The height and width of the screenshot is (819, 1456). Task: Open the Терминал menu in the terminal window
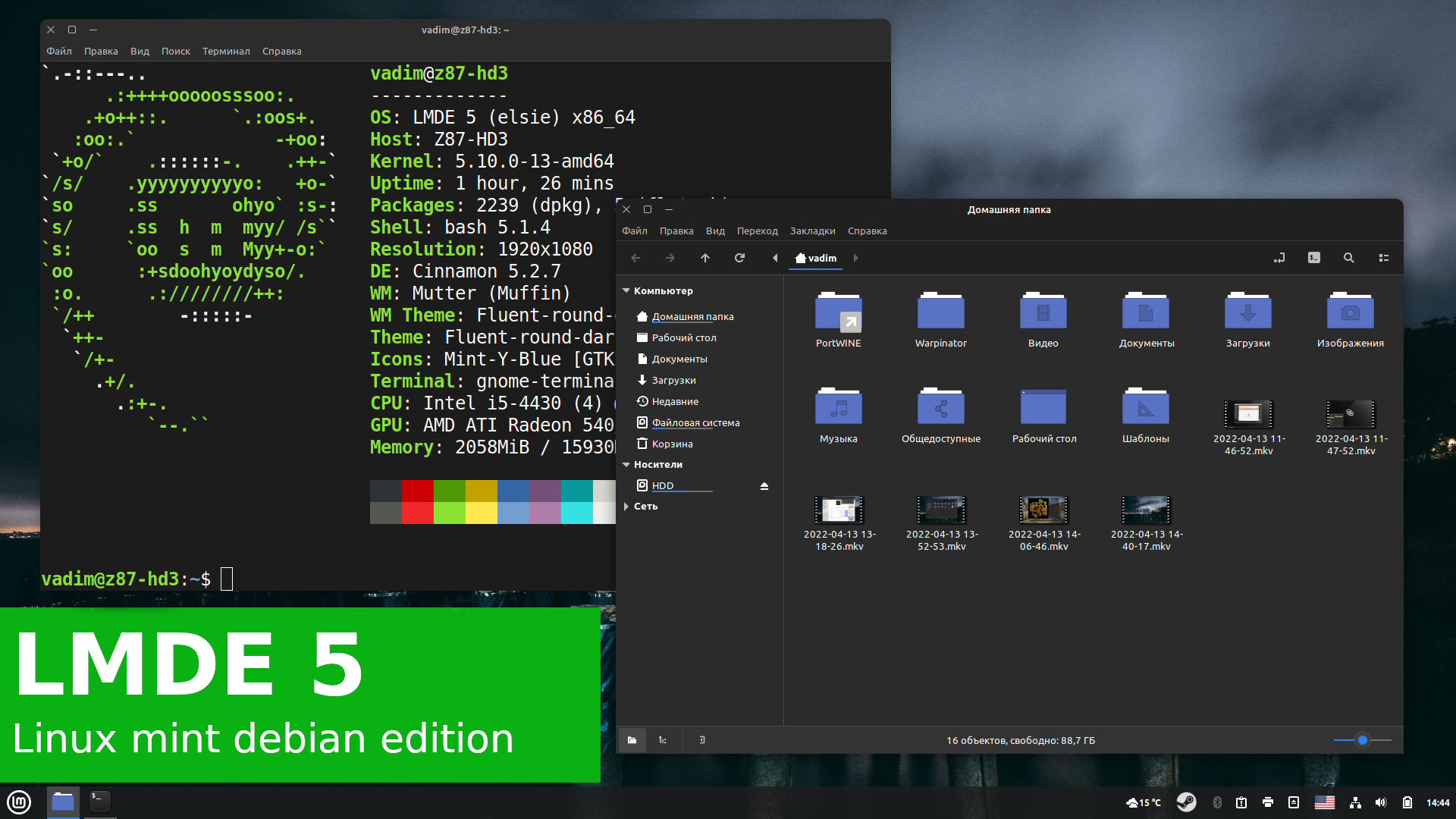click(x=225, y=51)
